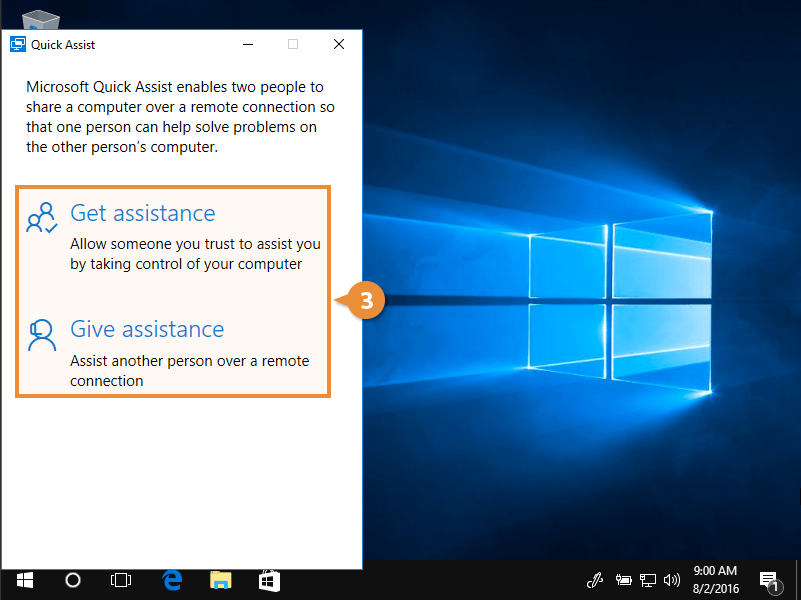Open File Explorer from taskbar
801x600 pixels.
pyautogui.click(x=221, y=581)
